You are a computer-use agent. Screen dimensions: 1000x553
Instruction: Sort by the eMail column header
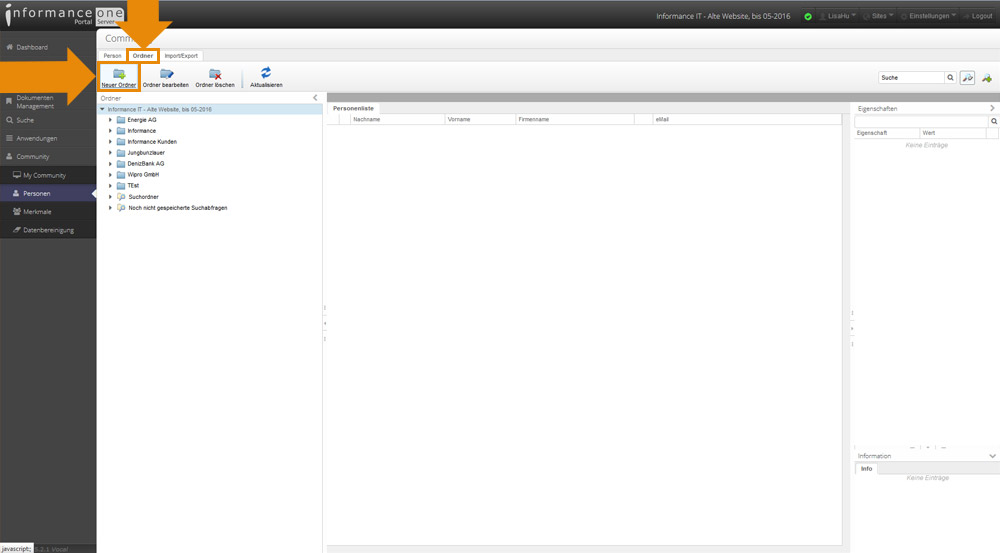747,119
